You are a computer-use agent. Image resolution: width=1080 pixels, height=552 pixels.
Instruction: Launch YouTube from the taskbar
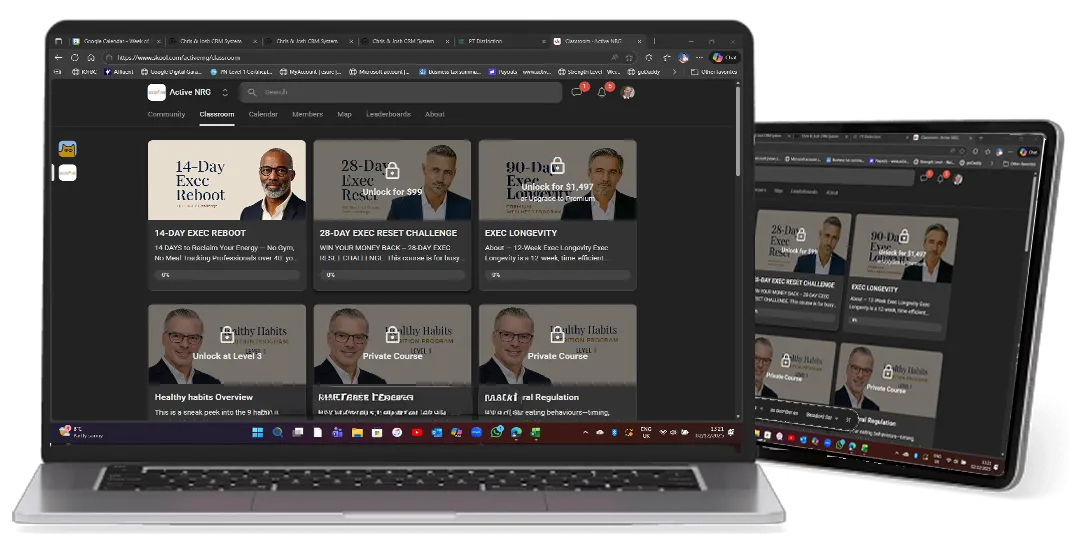coord(417,433)
